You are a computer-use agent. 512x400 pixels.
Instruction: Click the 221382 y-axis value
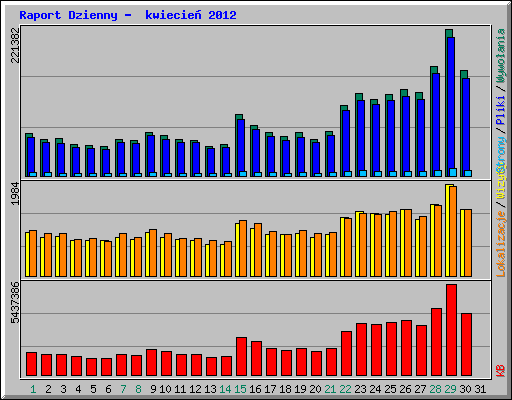click(x=15, y=45)
